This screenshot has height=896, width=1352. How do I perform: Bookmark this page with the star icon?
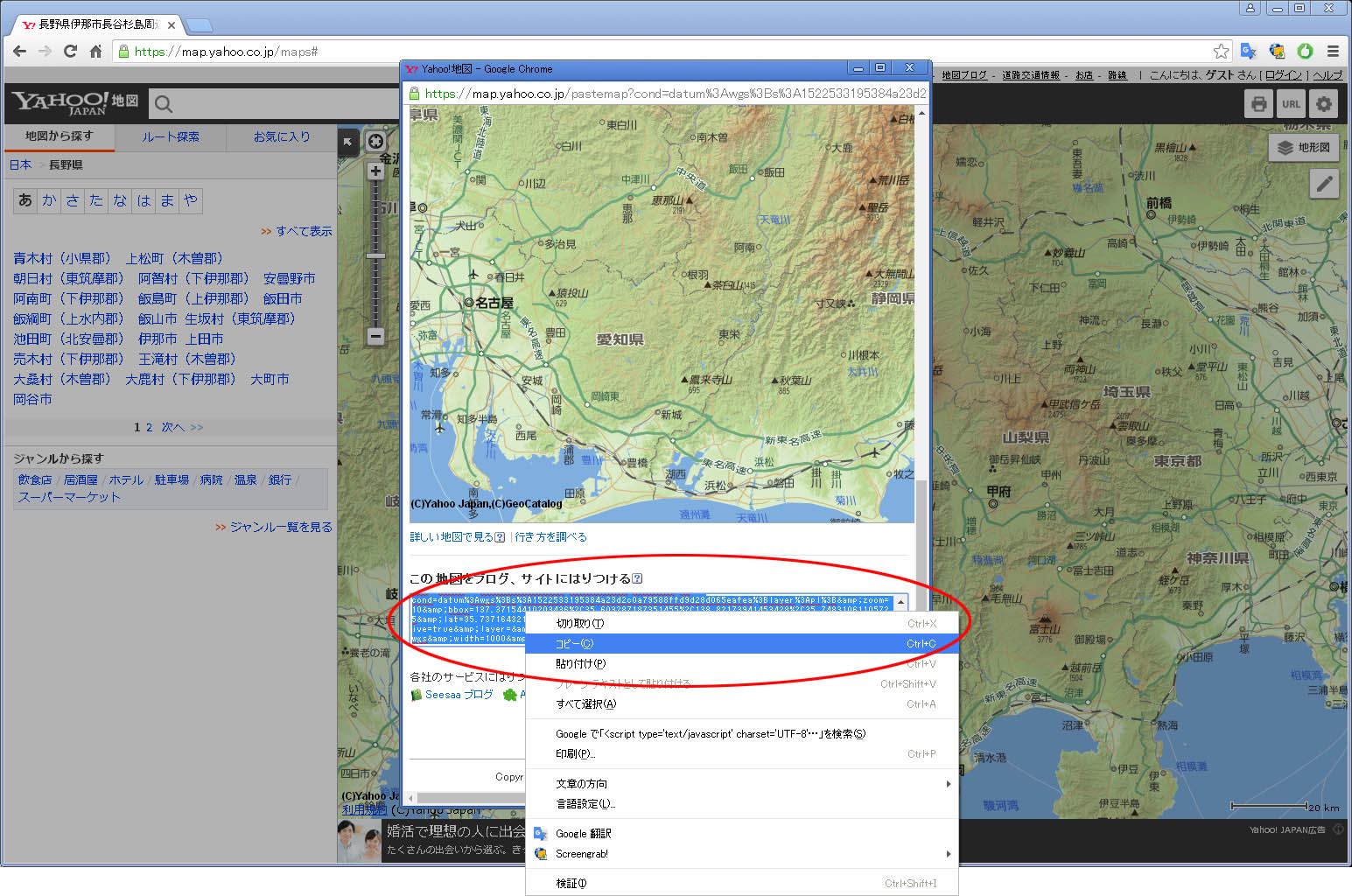click(x=1222, y=52)
